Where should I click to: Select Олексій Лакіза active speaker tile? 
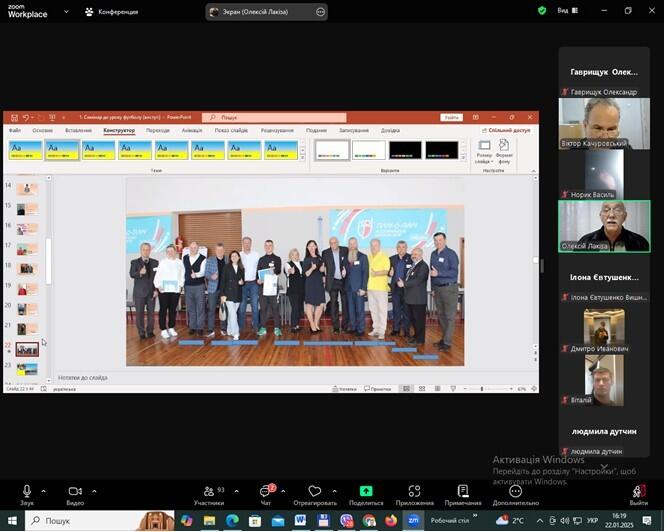click(604, 227)
